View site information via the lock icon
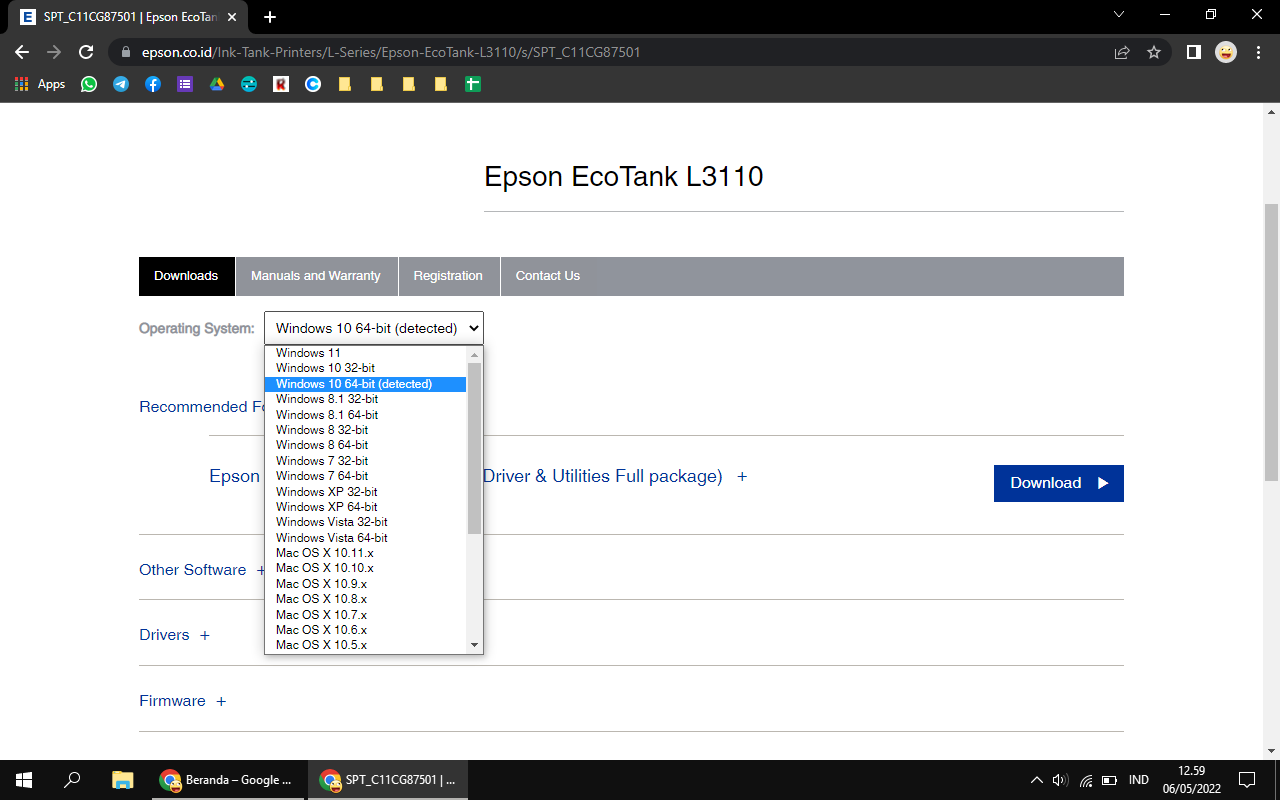Screen dimensions: 1280x800 coord(125,52)
